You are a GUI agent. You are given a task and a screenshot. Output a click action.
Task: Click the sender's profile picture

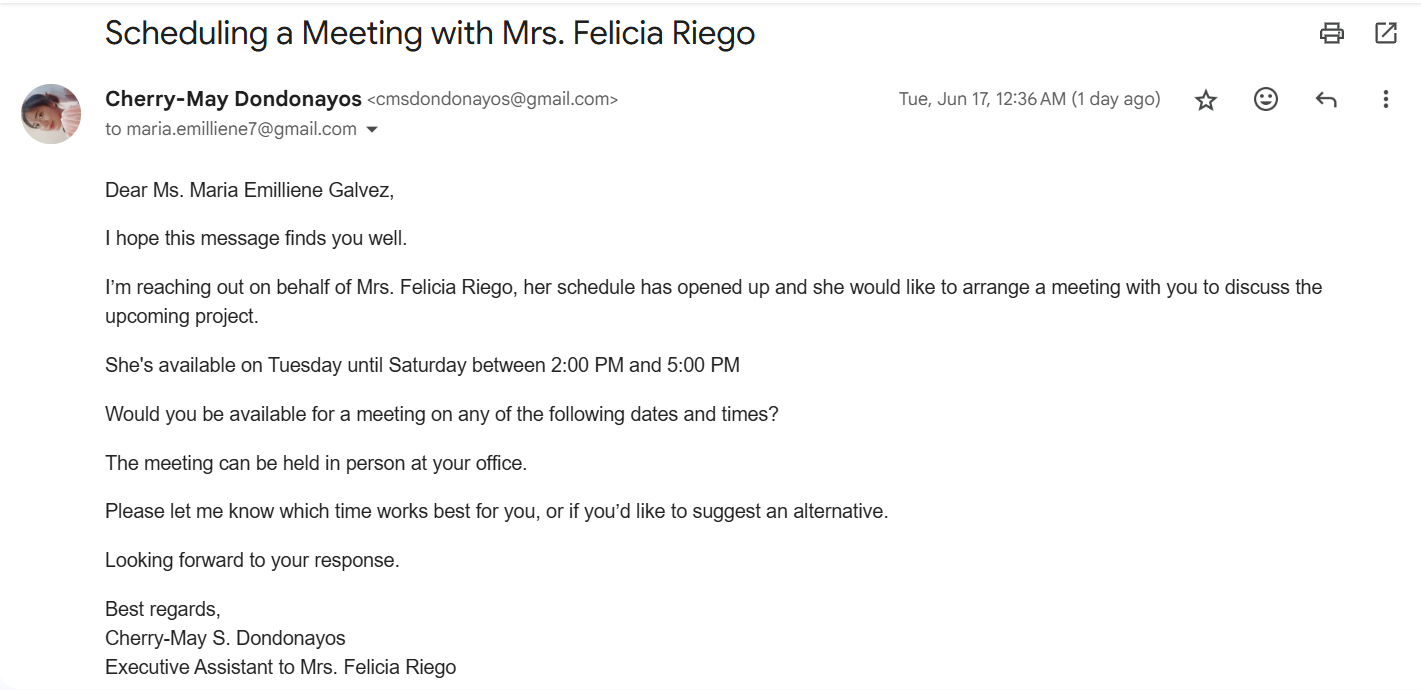coord(51,114)
